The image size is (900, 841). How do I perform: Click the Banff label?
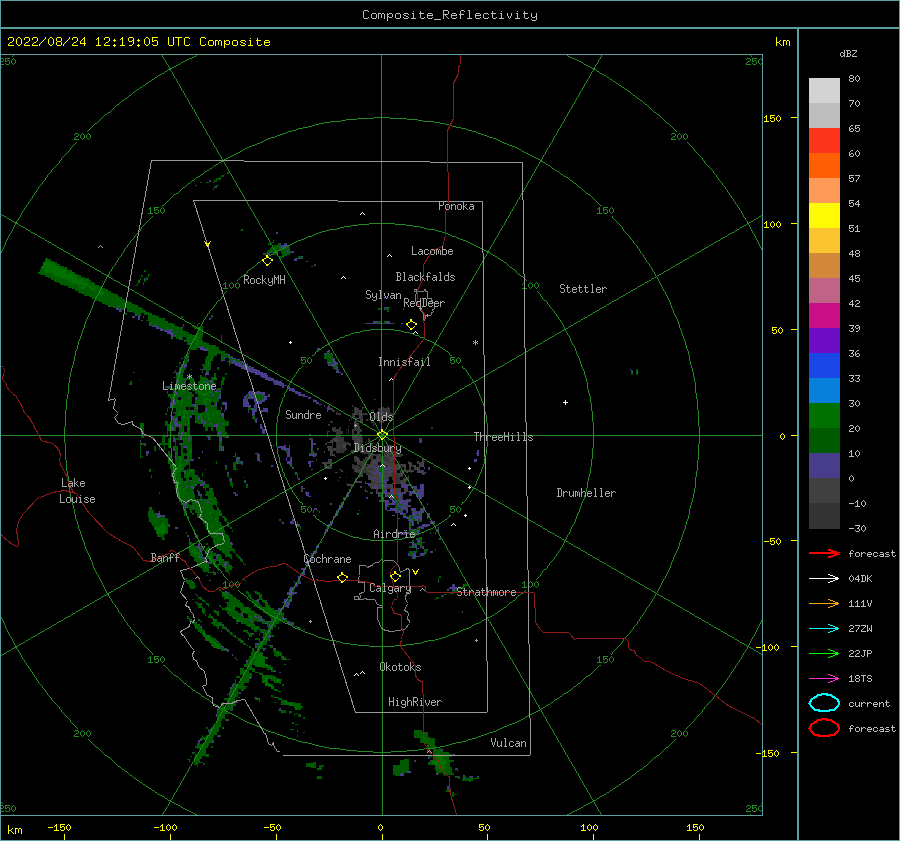165,558
